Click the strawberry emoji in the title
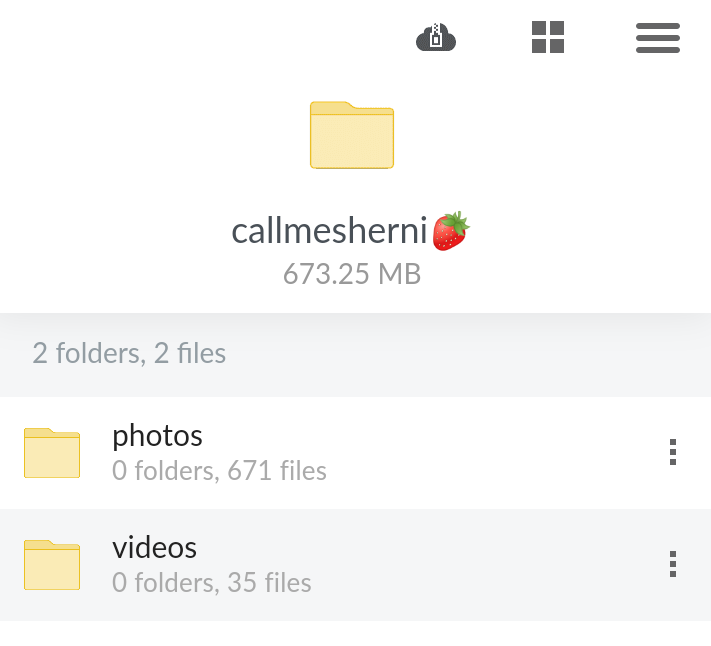The height and width of the screenshot is (646, 711). 450,231
